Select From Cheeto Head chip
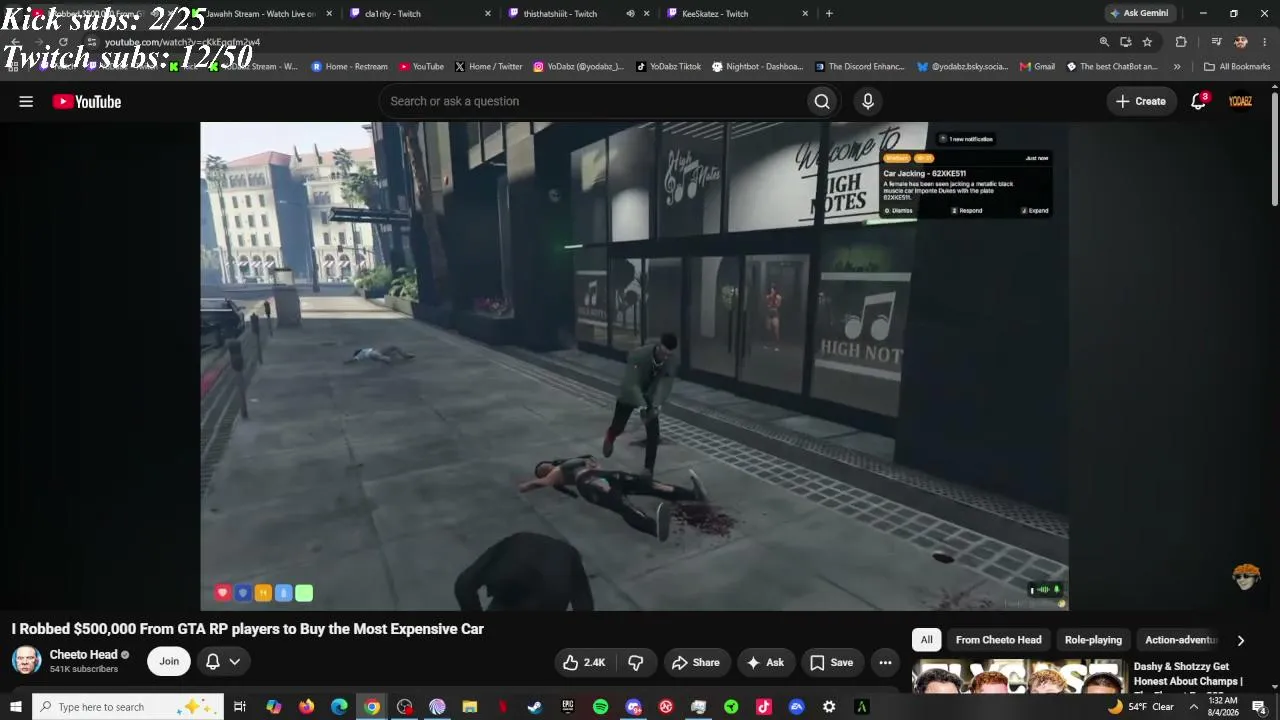Image resolution: width=1280 pixels, height=720 pixels. [998, 640]
